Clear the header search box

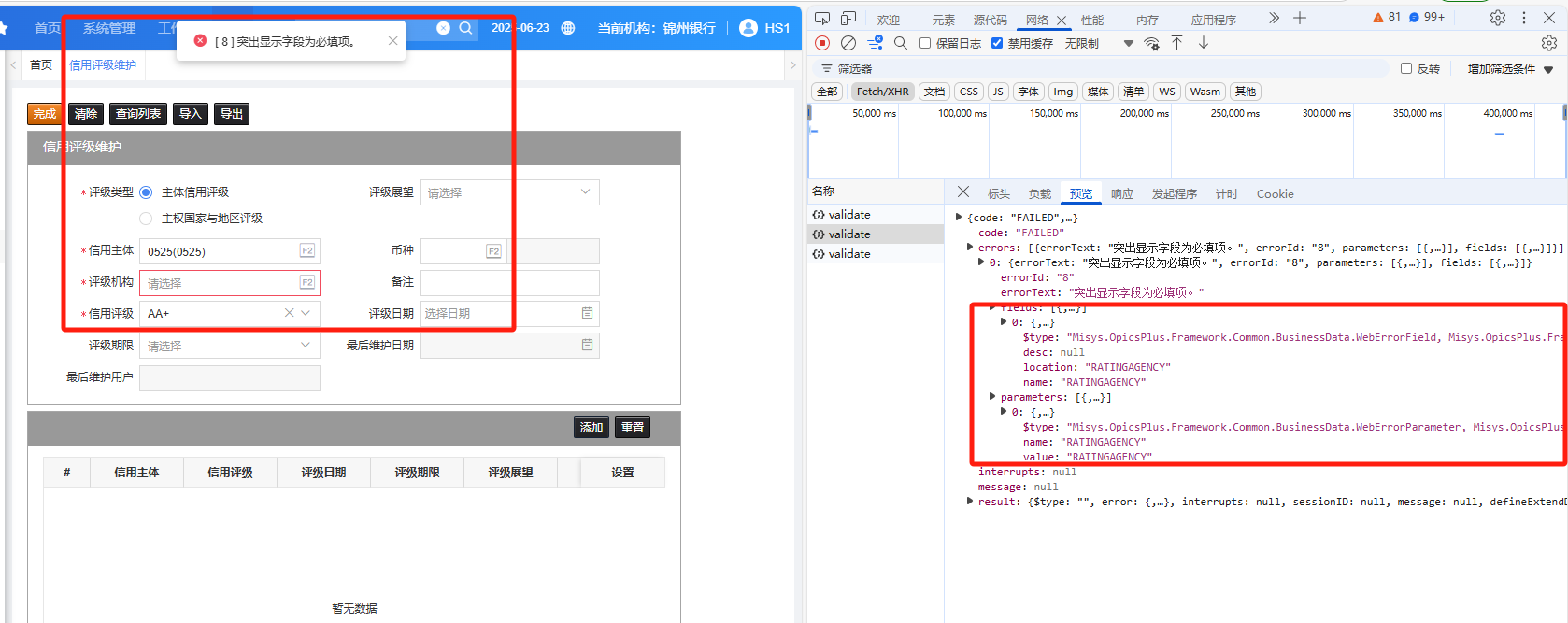[x=444, y=28]
